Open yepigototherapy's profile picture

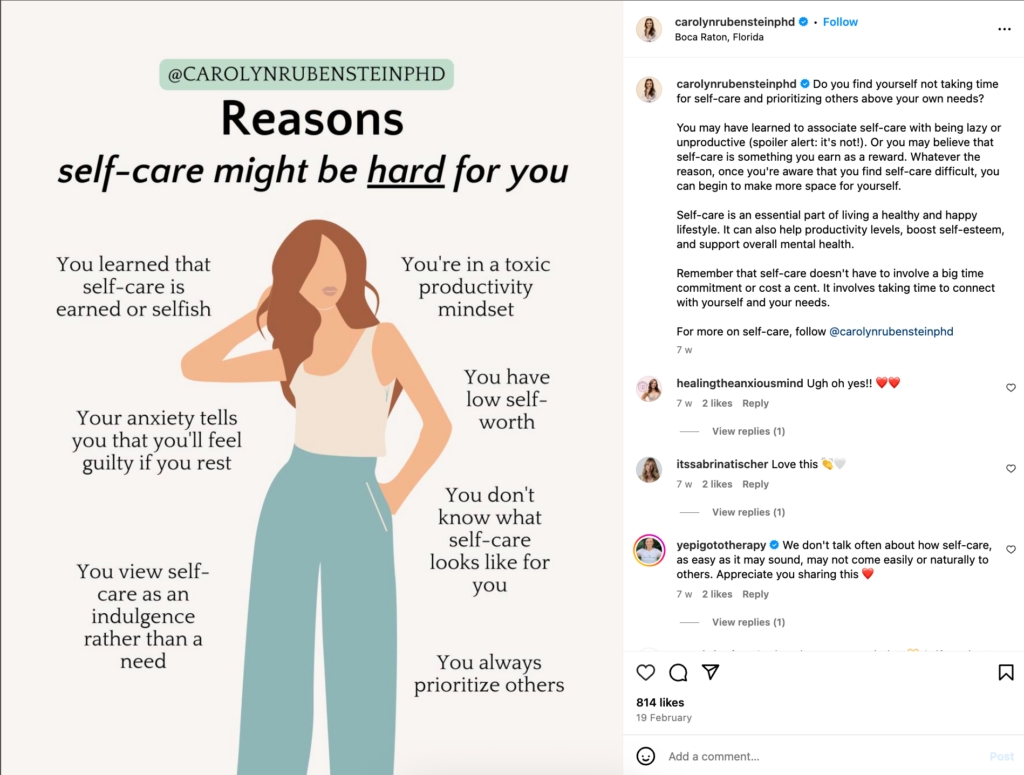point(649,552)
